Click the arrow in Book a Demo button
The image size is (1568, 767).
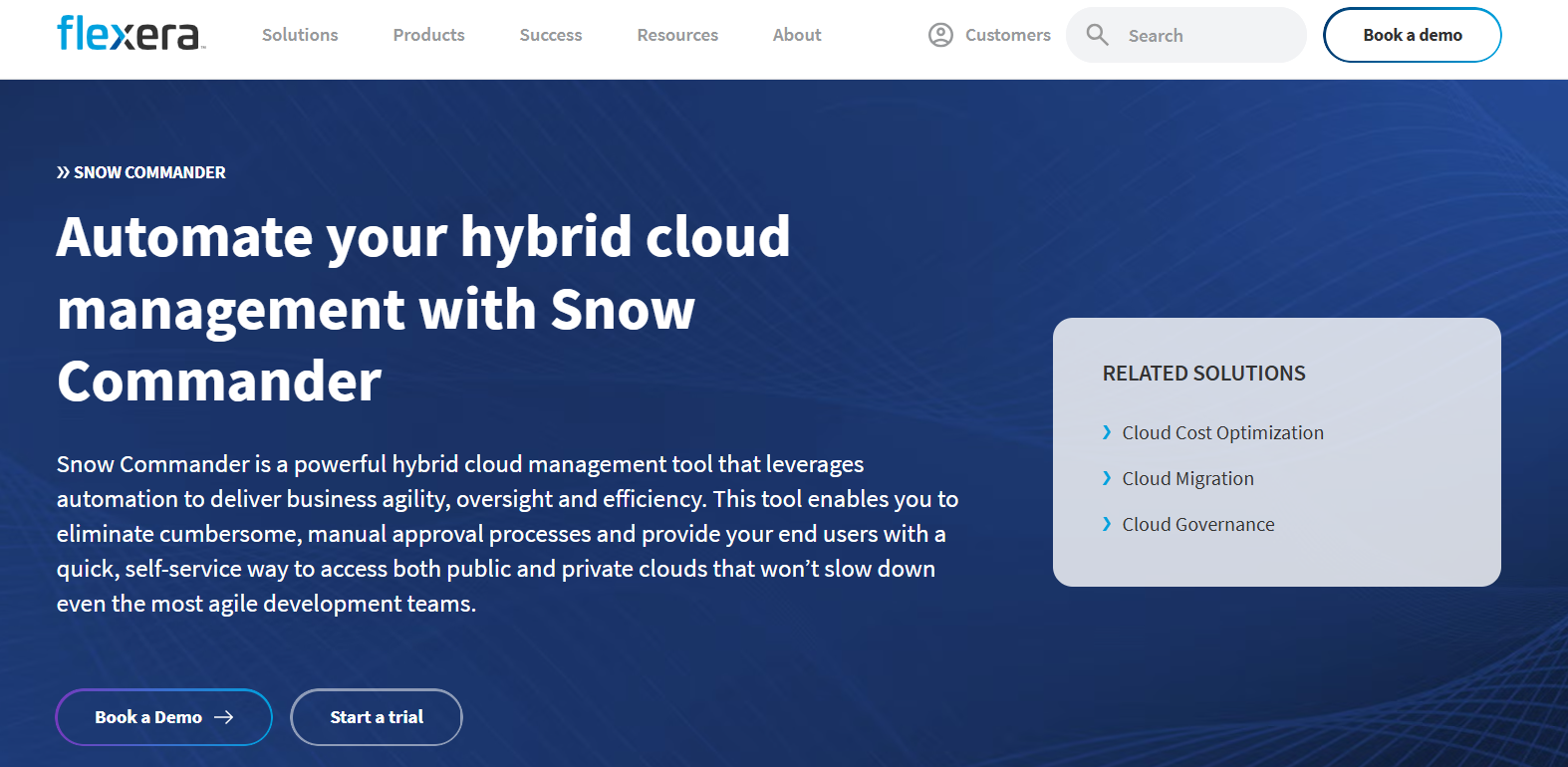point(224,717)
